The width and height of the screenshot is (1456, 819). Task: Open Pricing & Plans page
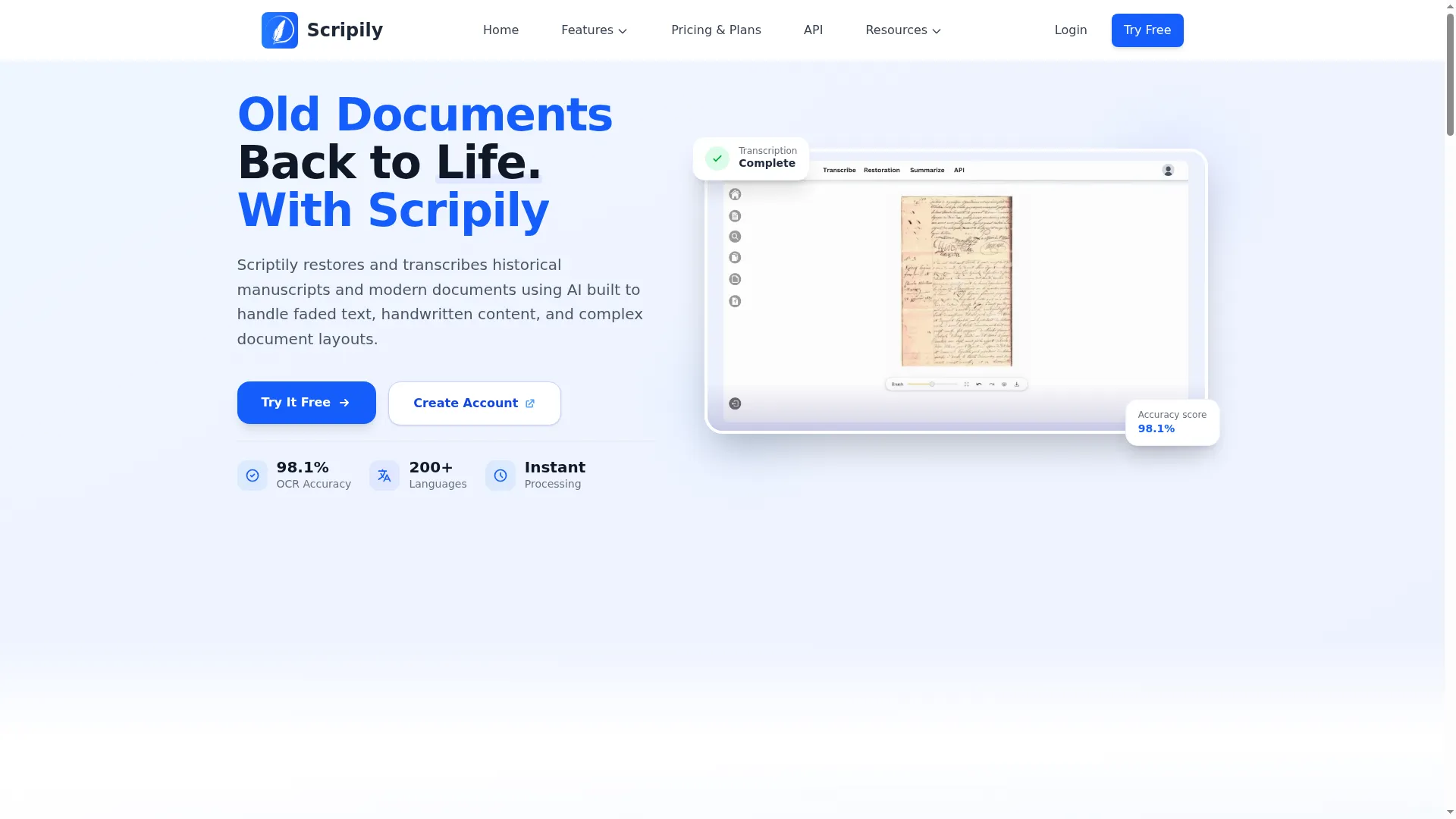[716, 30]
